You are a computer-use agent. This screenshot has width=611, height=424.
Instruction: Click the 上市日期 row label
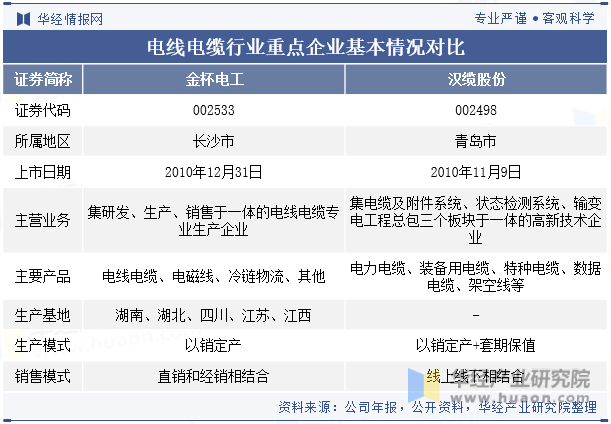click(x=43, y=172)
